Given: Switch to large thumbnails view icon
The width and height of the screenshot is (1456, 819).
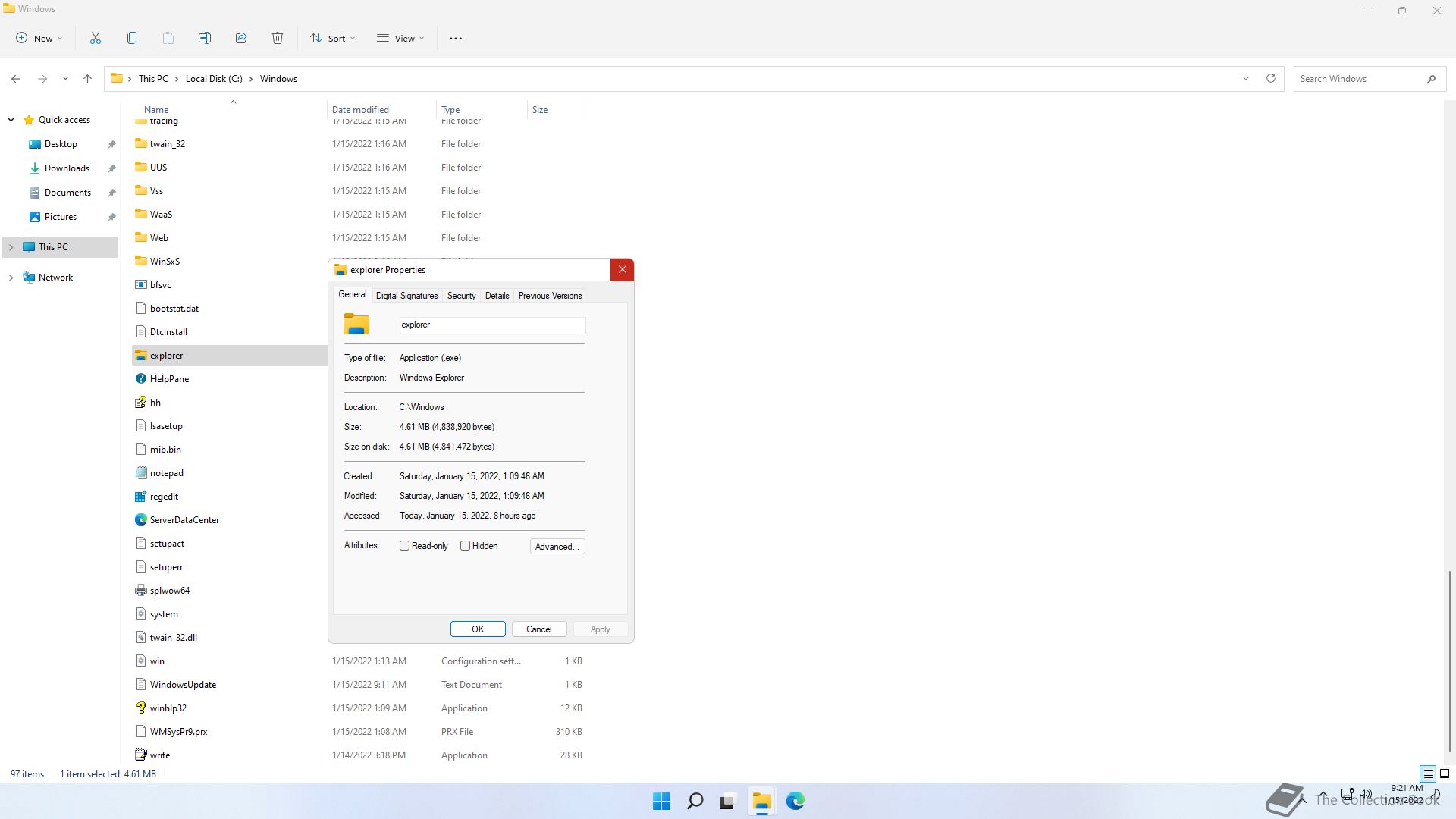Looking at the screenshot, I should pos(1445,774).
